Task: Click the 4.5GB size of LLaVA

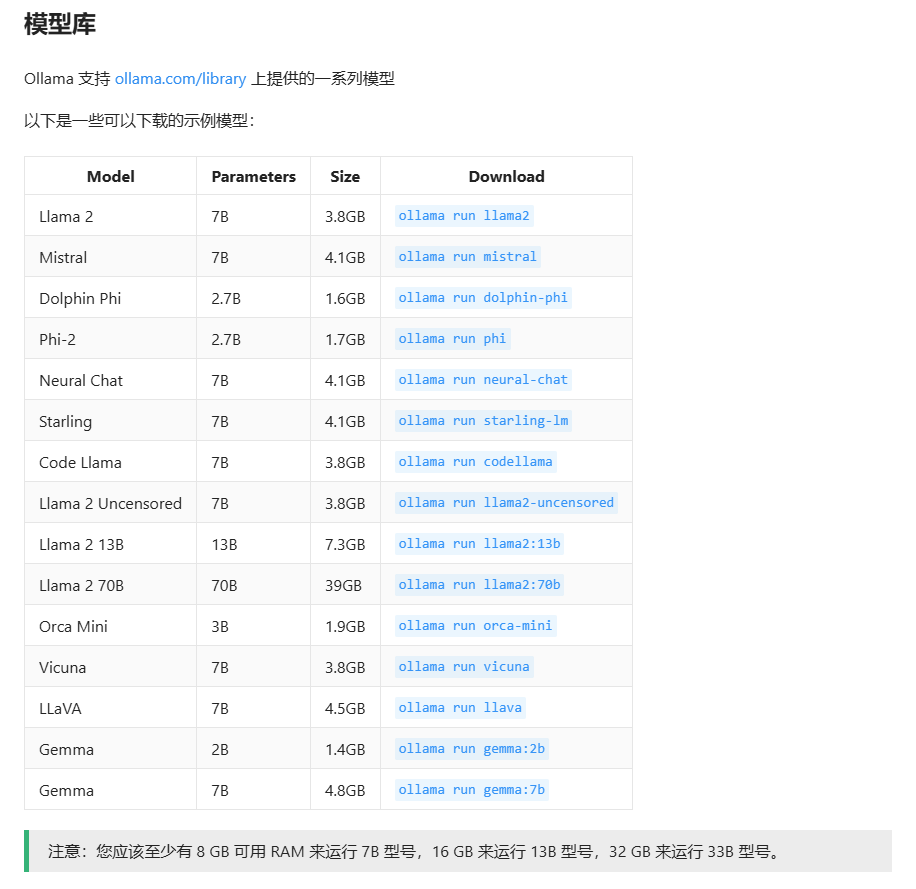Action: coord(345,709)
